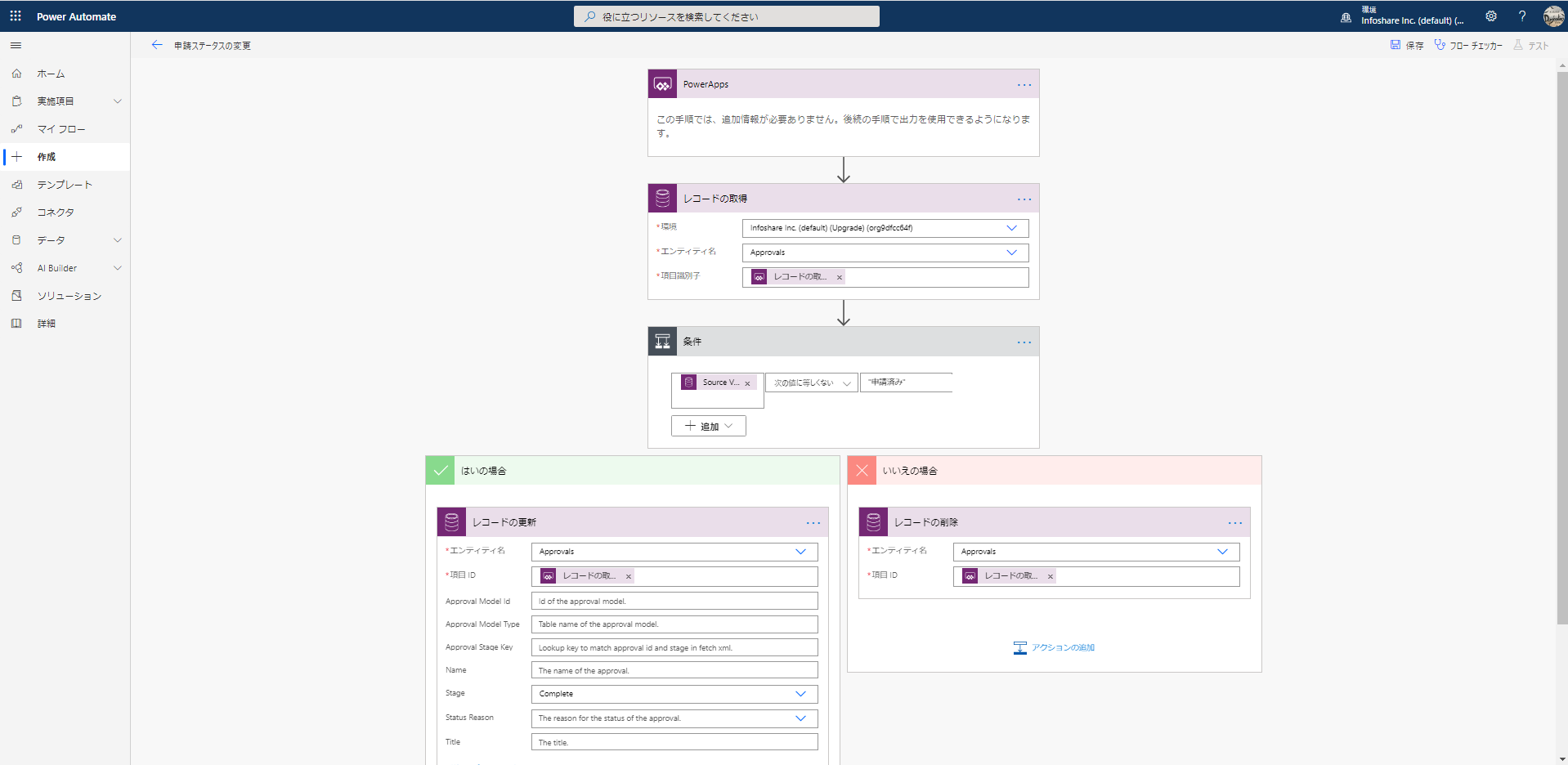
Task: Click the green check はいの場合 icon
Action: 441,471
